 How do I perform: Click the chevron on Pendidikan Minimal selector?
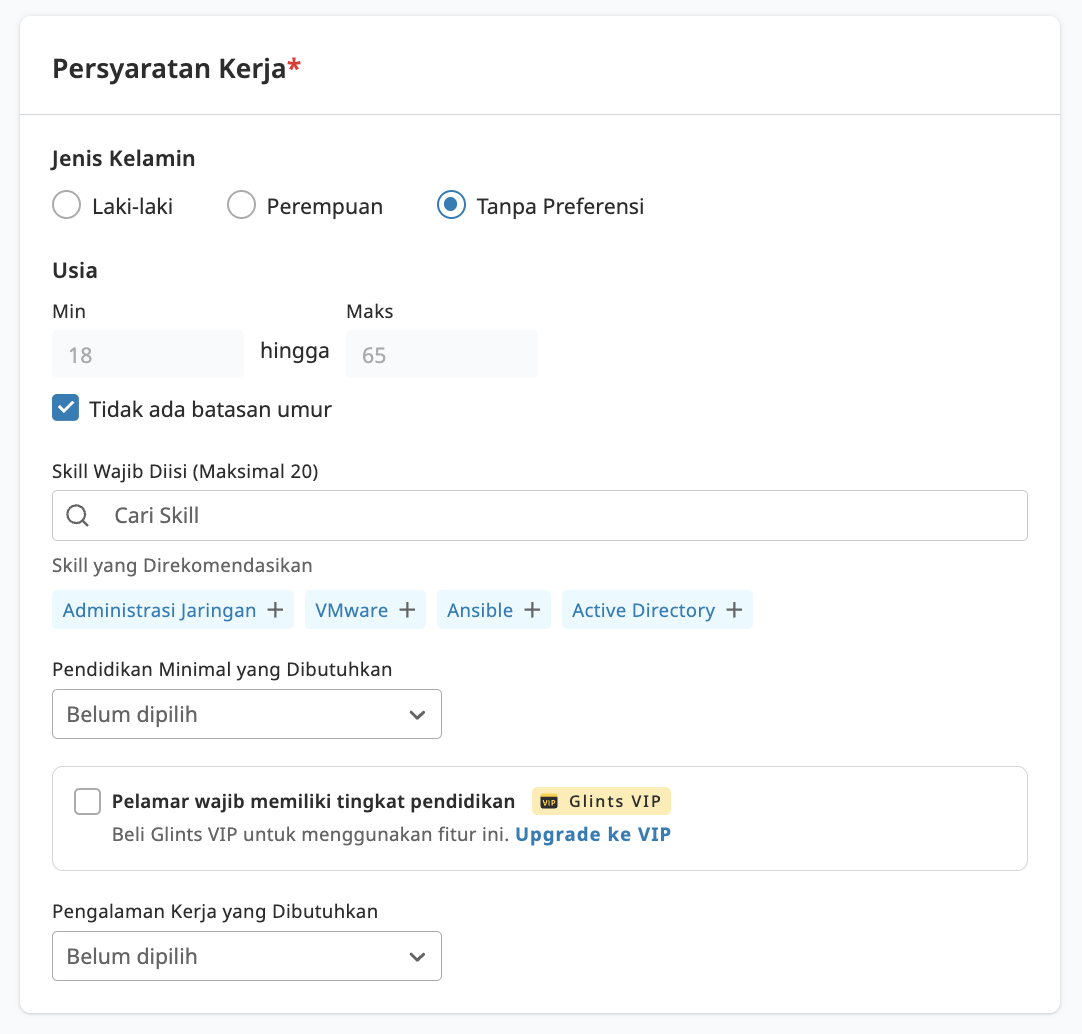pos(418,714)
